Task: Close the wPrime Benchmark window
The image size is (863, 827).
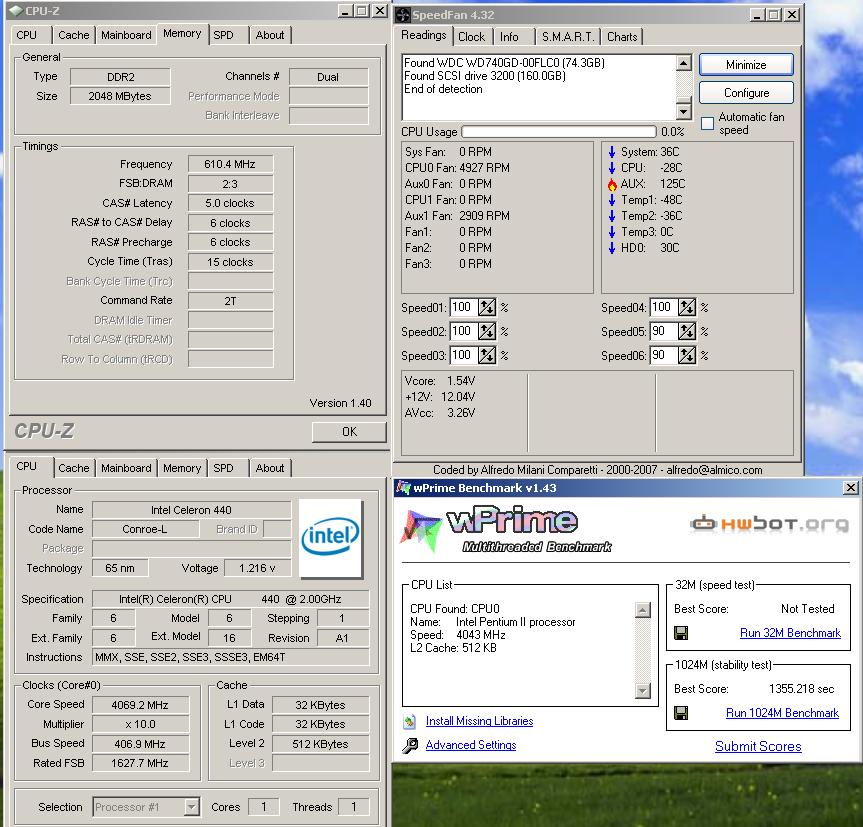Action: [x=850, y=488]
